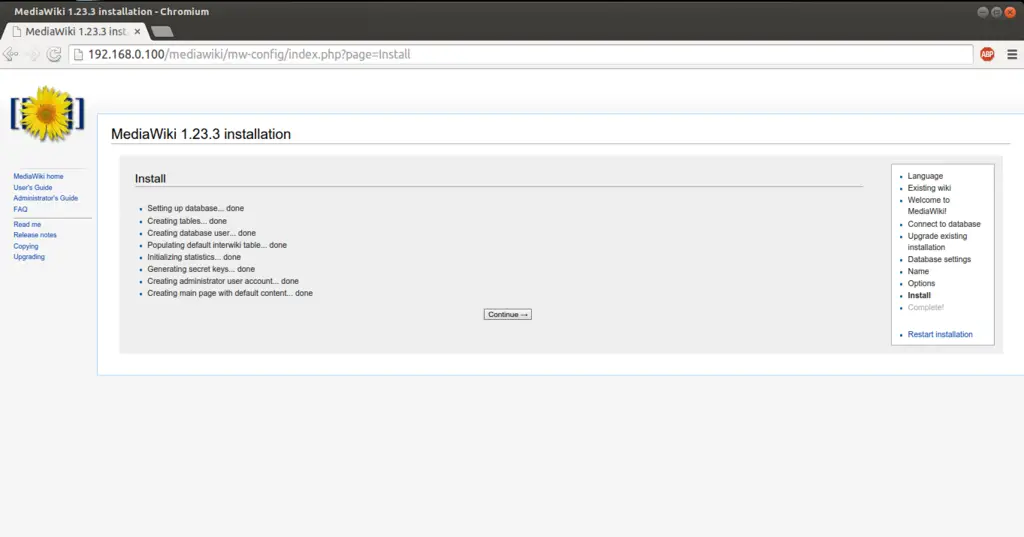Click the greyed Complete! step
The image size is (1024, 537).
tap(925, 308)
